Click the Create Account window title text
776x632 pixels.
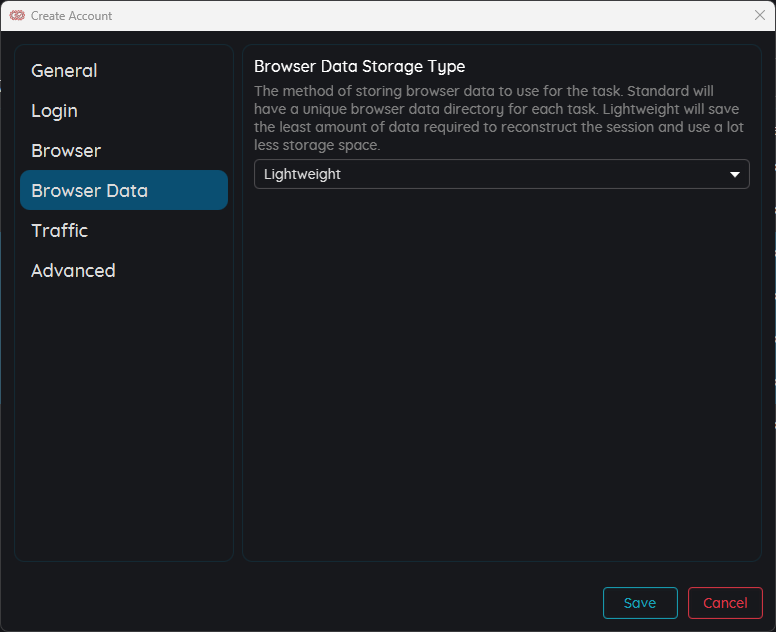pyautogui.click(x=71, y=16)
